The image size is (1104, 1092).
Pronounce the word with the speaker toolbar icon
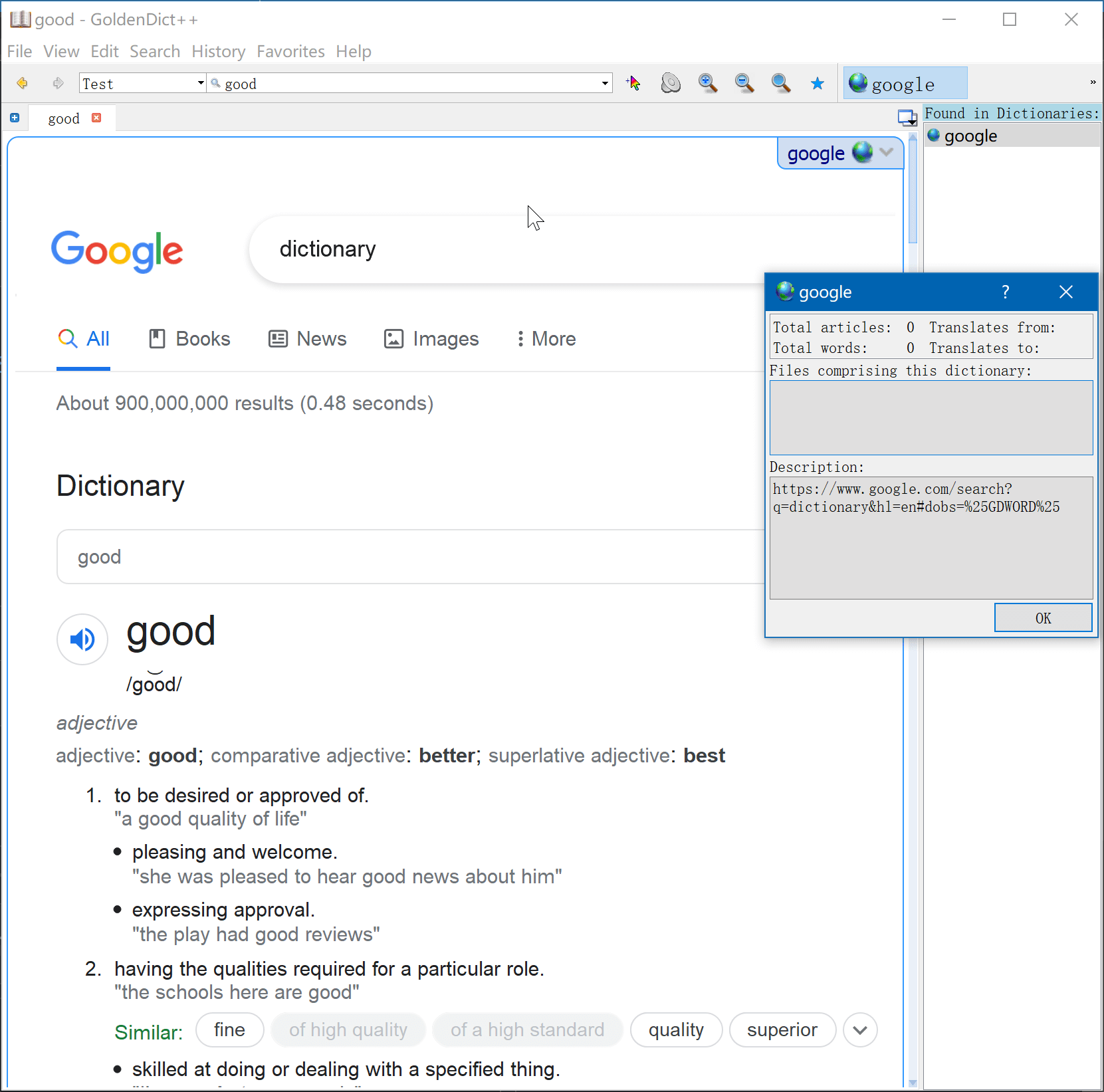[x=671, y=83]
